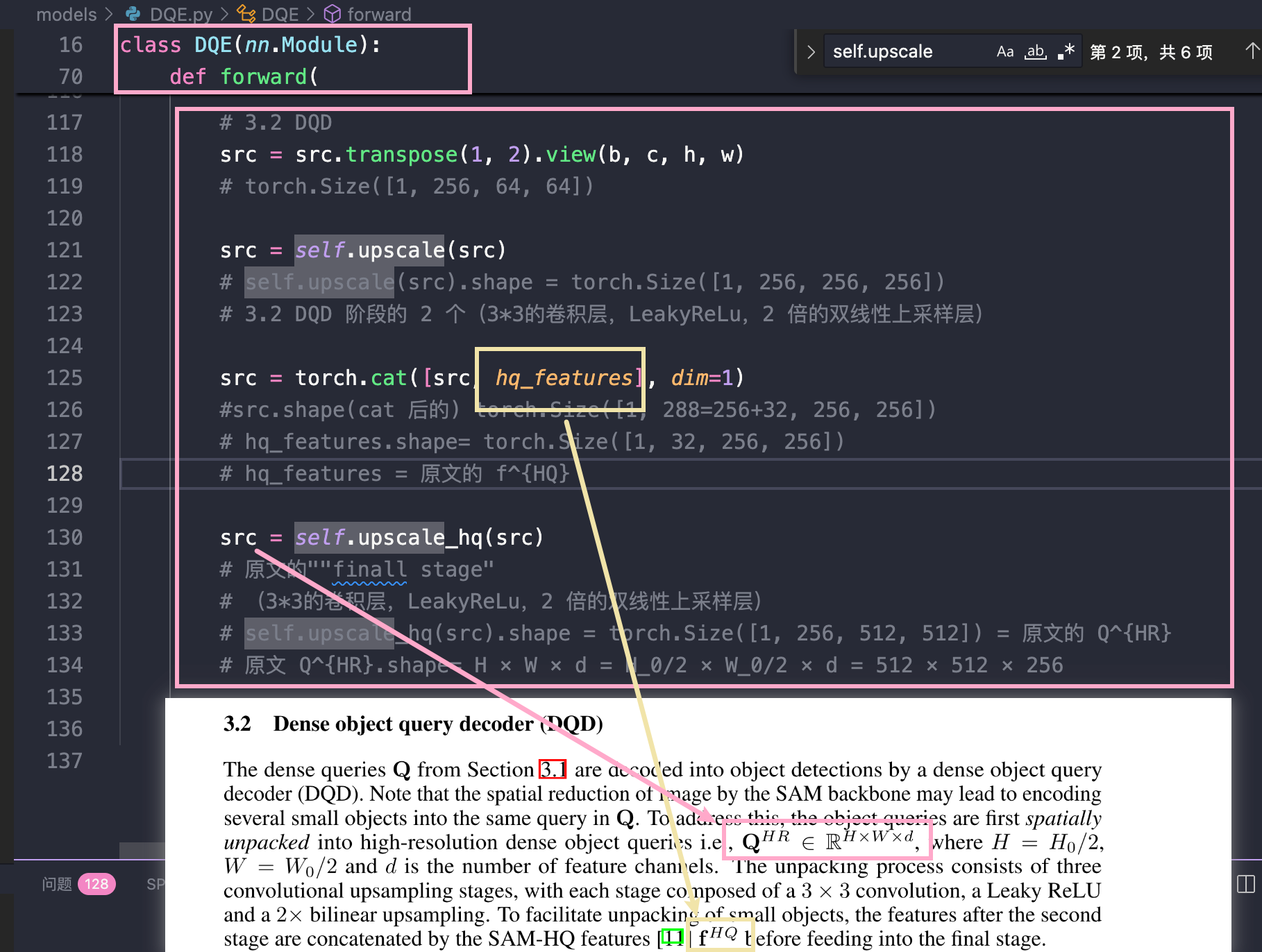The width and height of the screenshot is (1262, 952).
Task: Expand the find widget replace chevron
Action: click(x=810, y=52)
